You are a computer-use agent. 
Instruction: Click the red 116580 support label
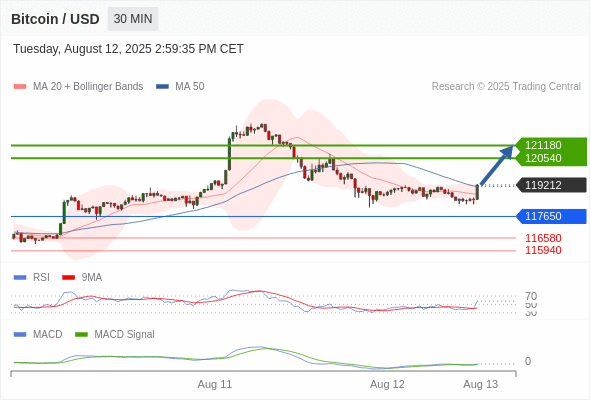(543, 238)
